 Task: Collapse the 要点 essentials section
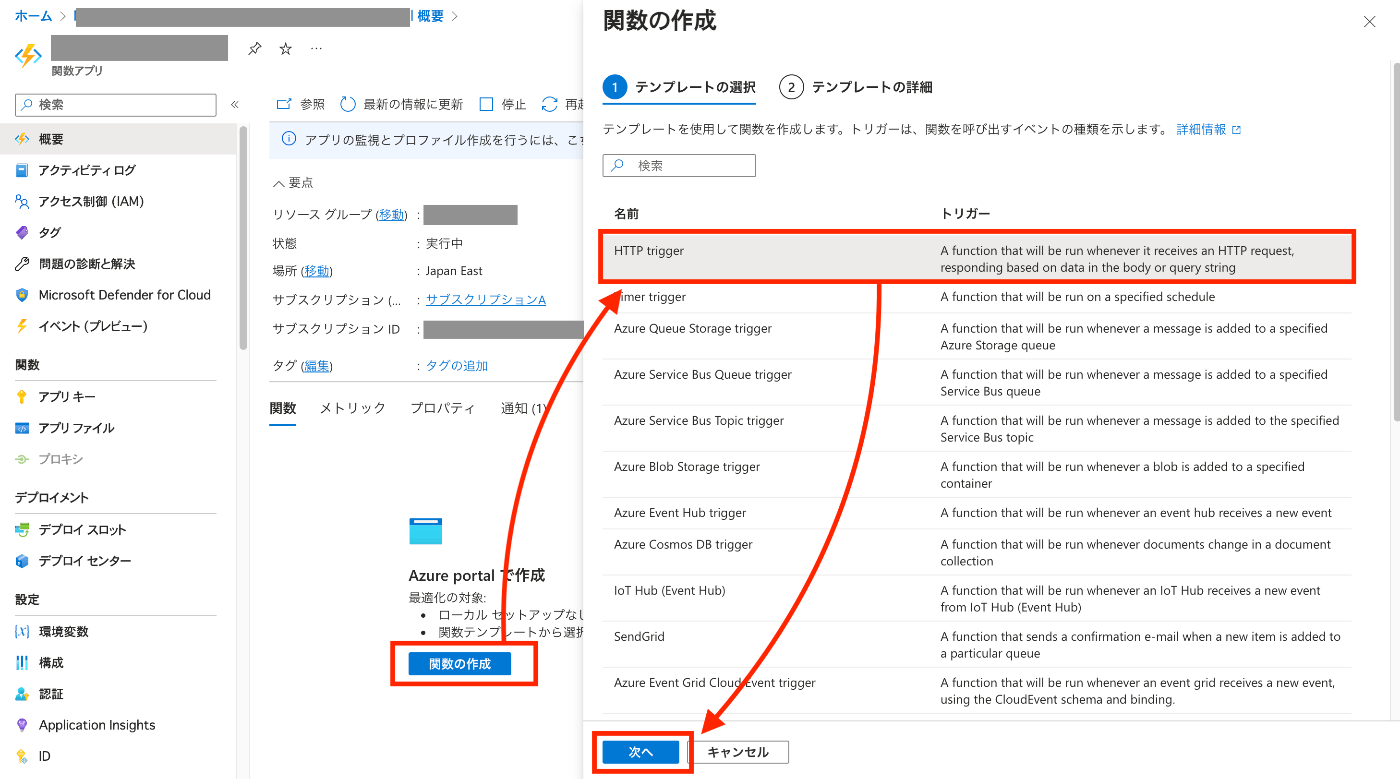(x=293, y=183)
